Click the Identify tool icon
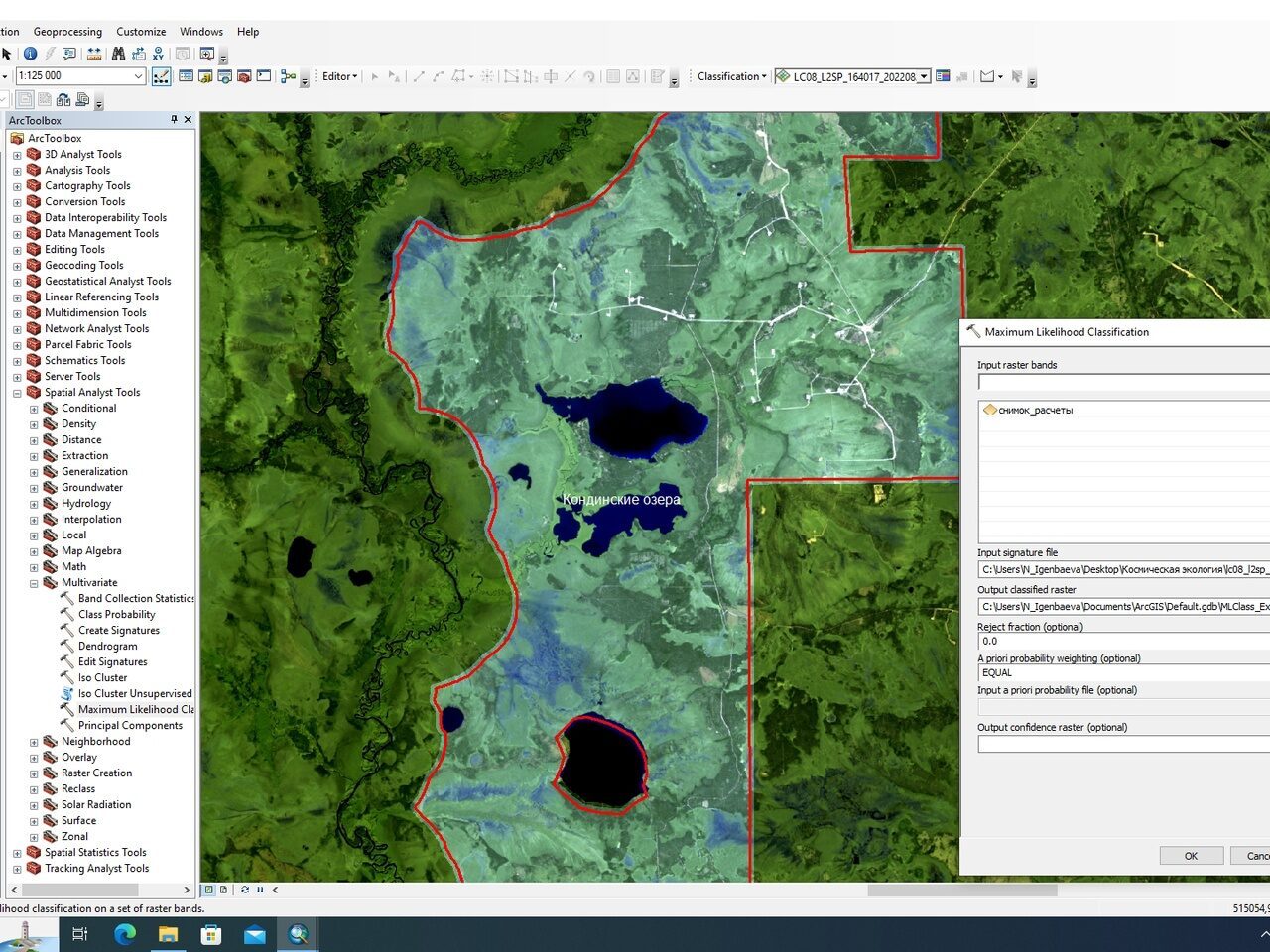Viewport: 1270px width, 952px height. (30, 54)
